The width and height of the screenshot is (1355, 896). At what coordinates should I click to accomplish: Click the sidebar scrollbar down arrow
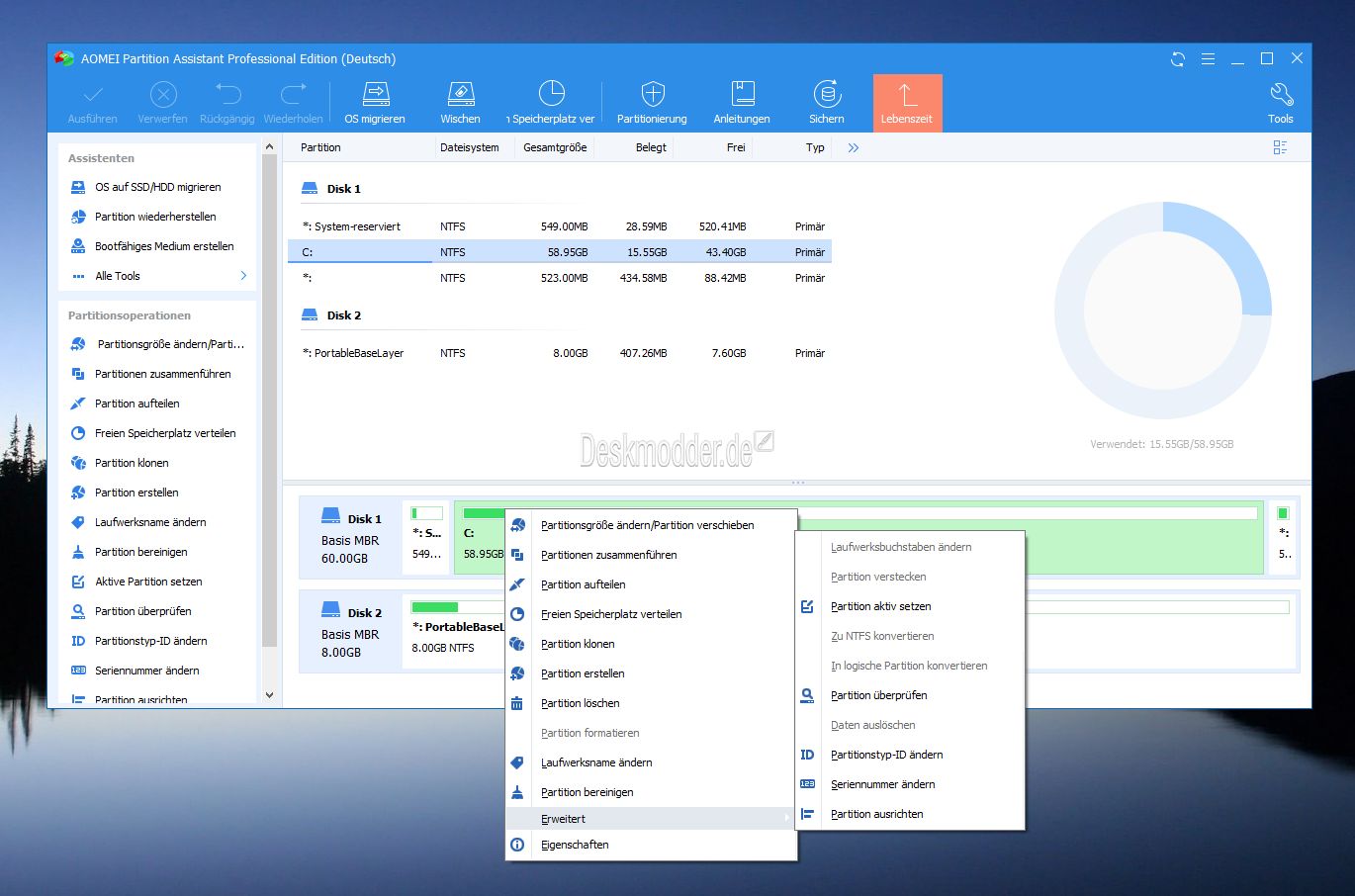tap(269, 695)
